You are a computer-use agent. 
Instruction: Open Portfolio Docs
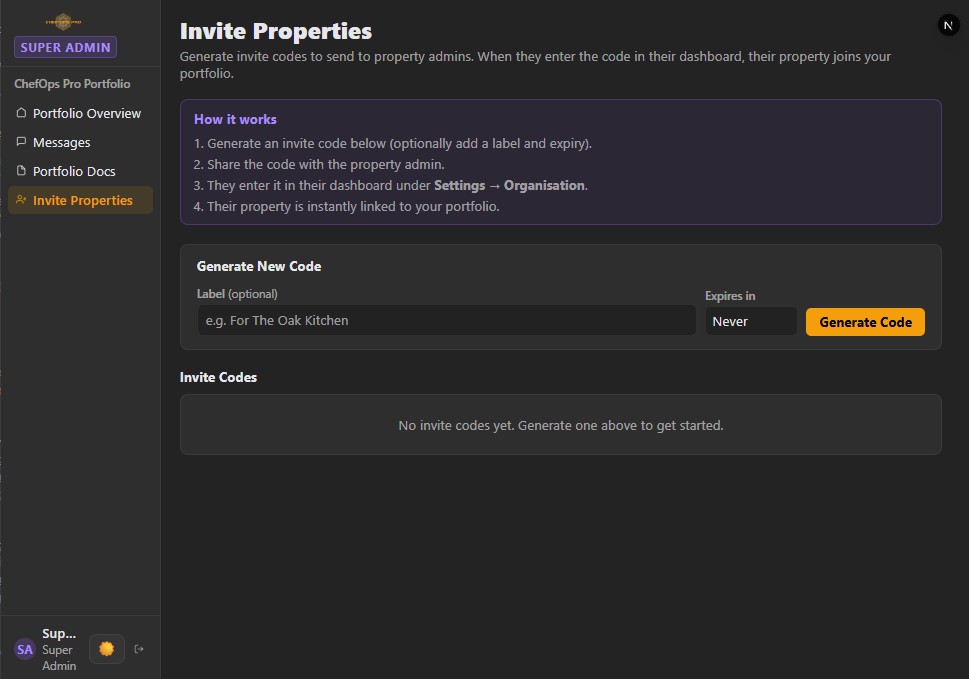(x=80, y=171)
